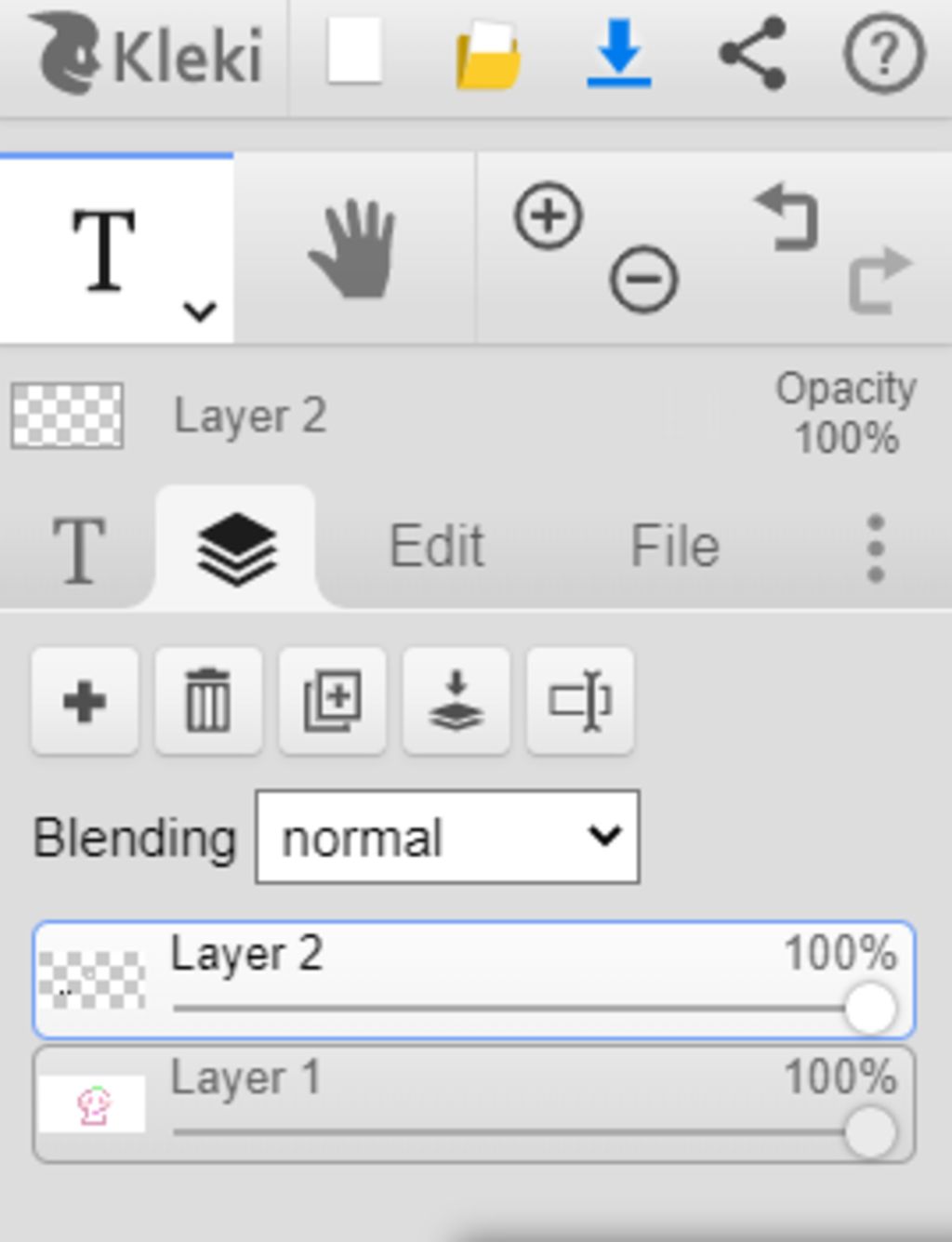Open Help with the question mark icon

pos(883,55)
